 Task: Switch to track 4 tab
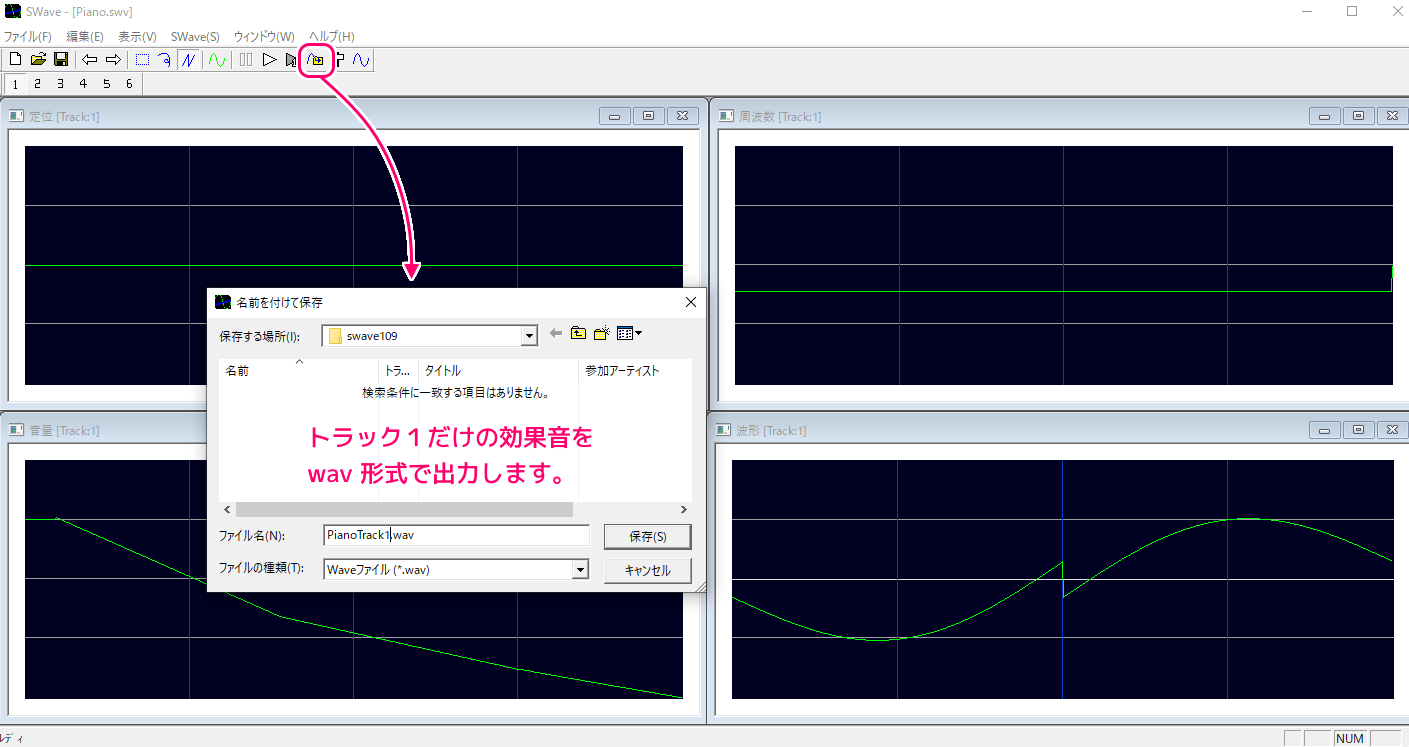coord(83,84)
